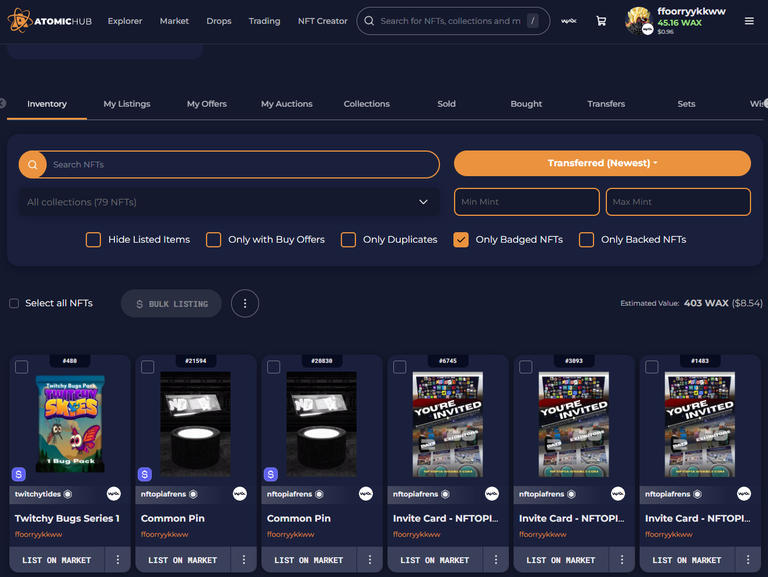This screenshot has width=768, height=577.
Task: Open the AtomicHub logo home link
Action: (x=49, y=21)
